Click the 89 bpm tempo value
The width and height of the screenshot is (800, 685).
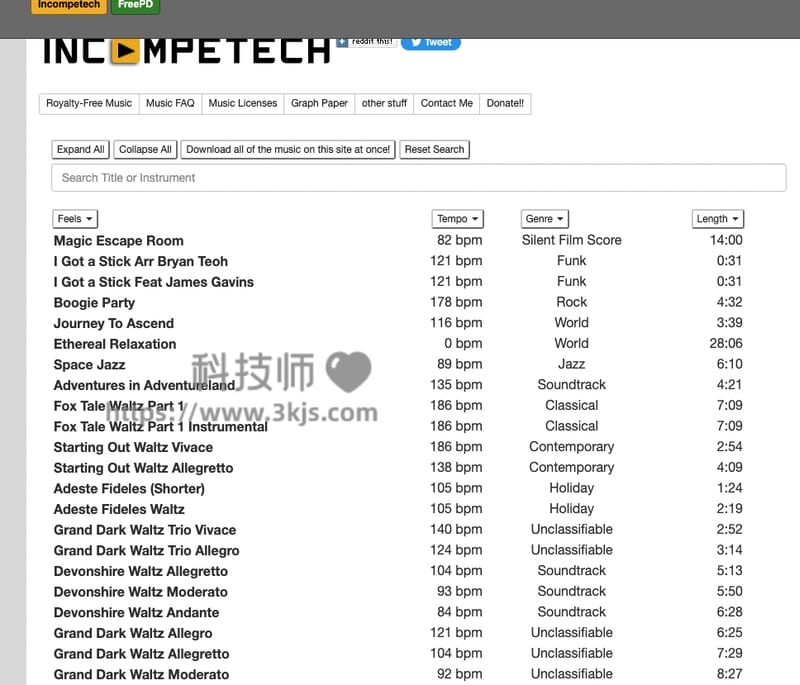tap(460, 364)
